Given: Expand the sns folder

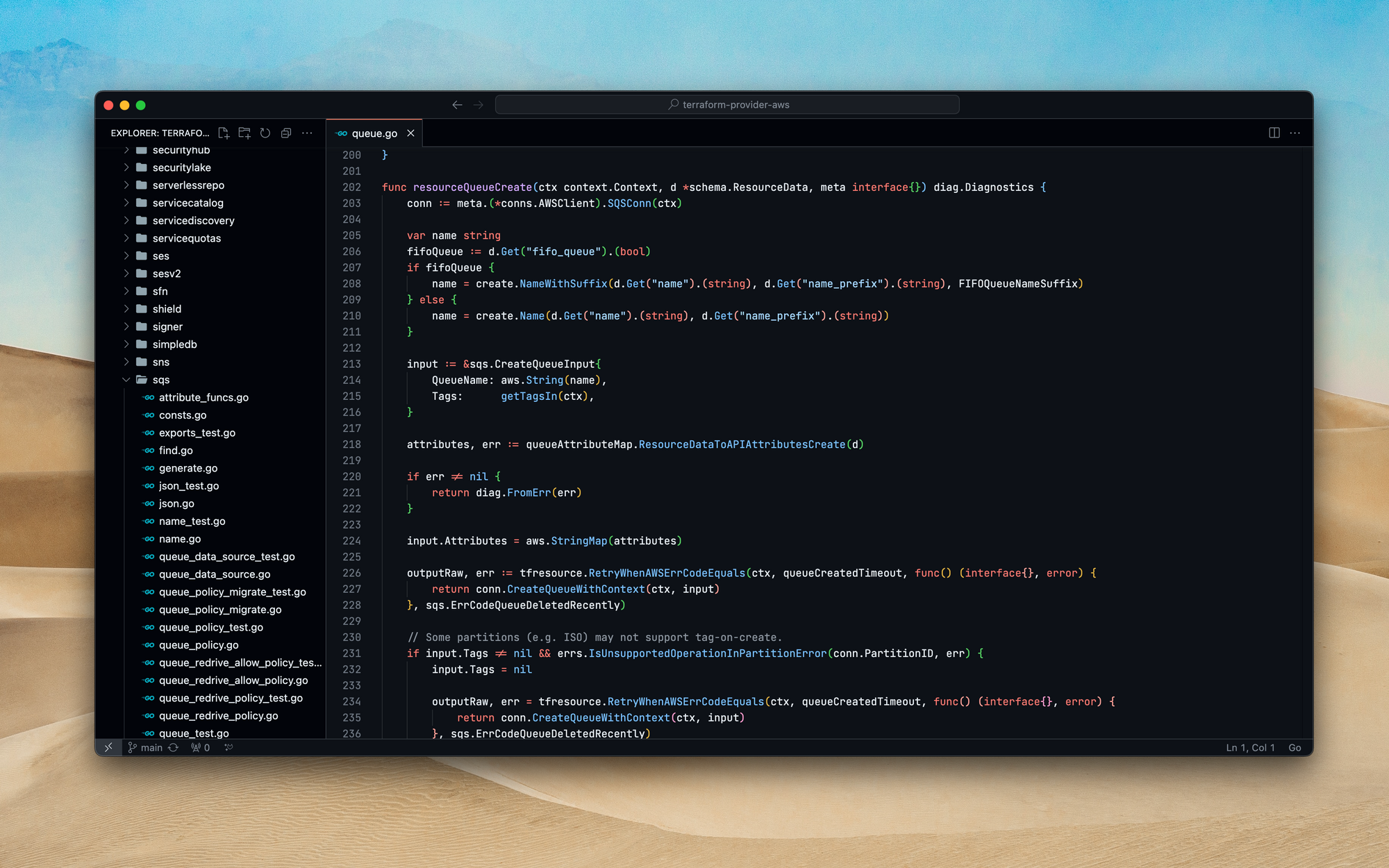Looking at the screenshot, I should pyautogui.click(x=161, y=362).
